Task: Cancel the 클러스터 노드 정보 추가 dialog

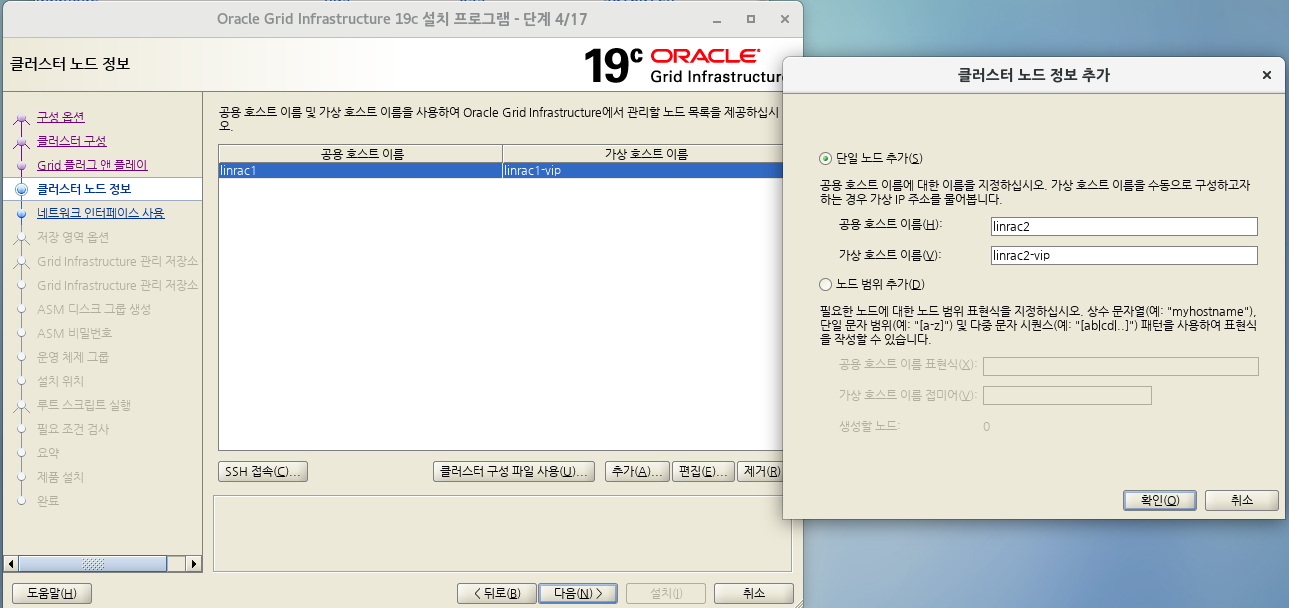Action: (x=1242, y=500)
